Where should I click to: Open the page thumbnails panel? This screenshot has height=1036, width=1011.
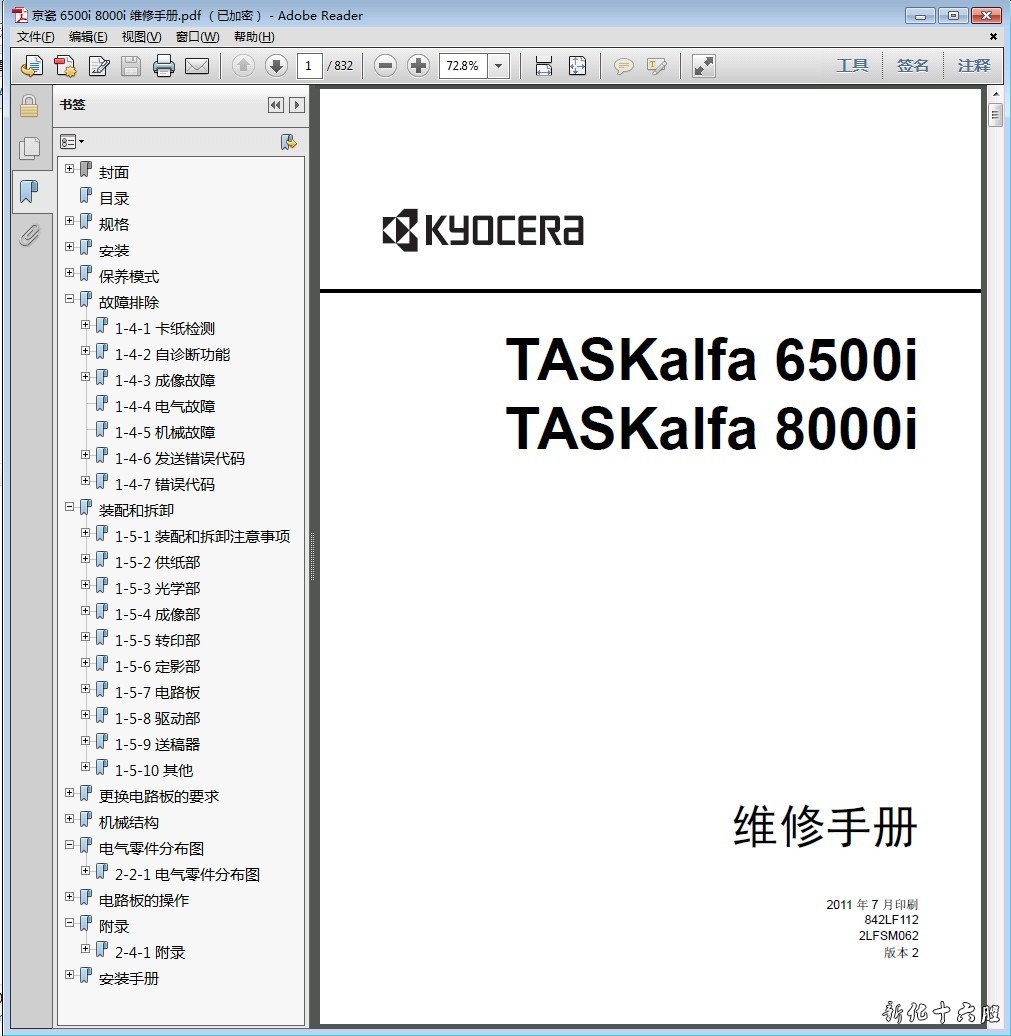click(29, 149)
